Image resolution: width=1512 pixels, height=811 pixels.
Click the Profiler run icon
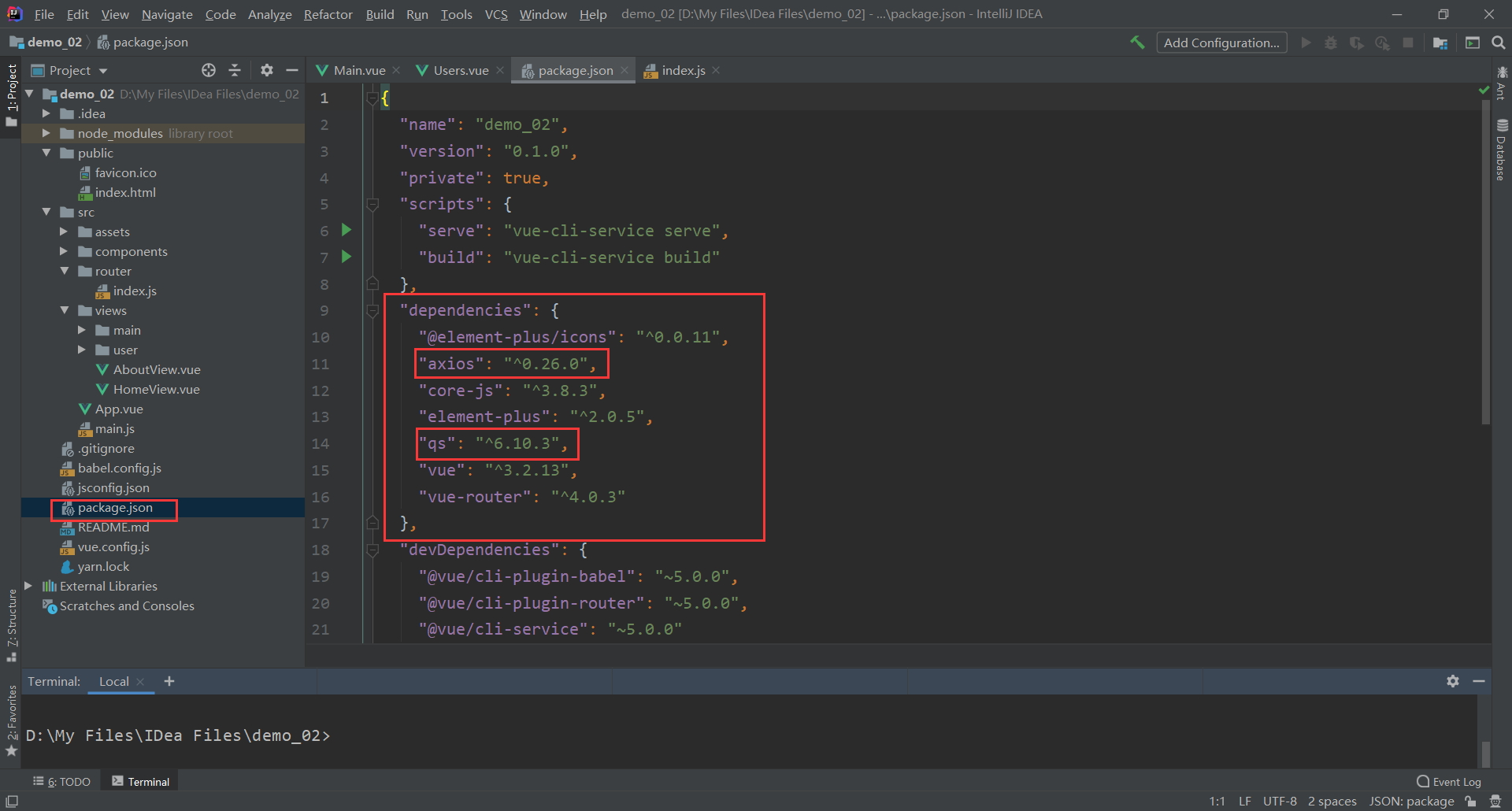tap(1382, 43)
